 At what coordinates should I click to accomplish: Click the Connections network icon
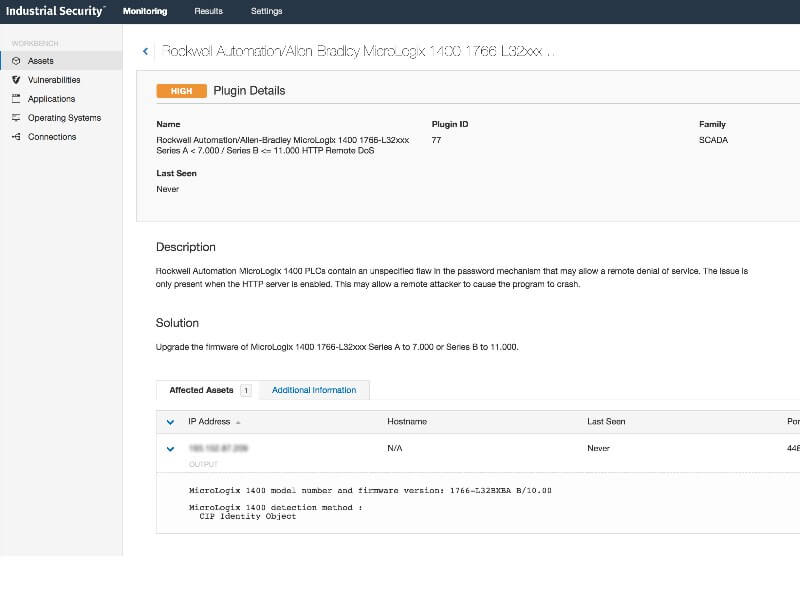16,137
